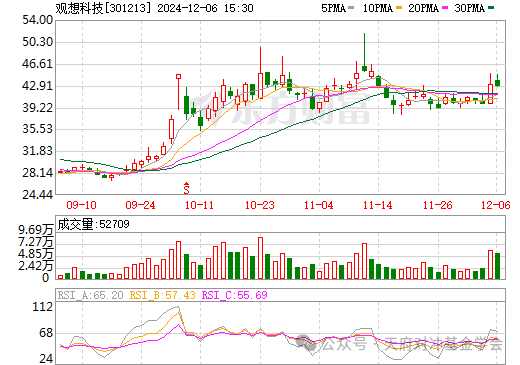Click the 11-04 date label

[x=319, y=205]
